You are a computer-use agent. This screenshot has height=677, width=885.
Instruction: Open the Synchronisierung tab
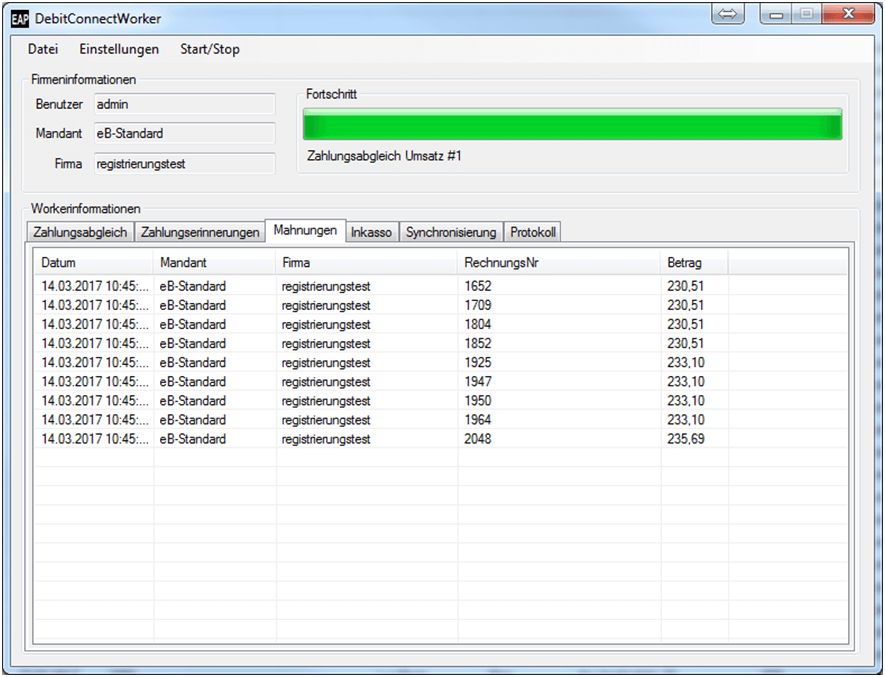pos(450,232)
